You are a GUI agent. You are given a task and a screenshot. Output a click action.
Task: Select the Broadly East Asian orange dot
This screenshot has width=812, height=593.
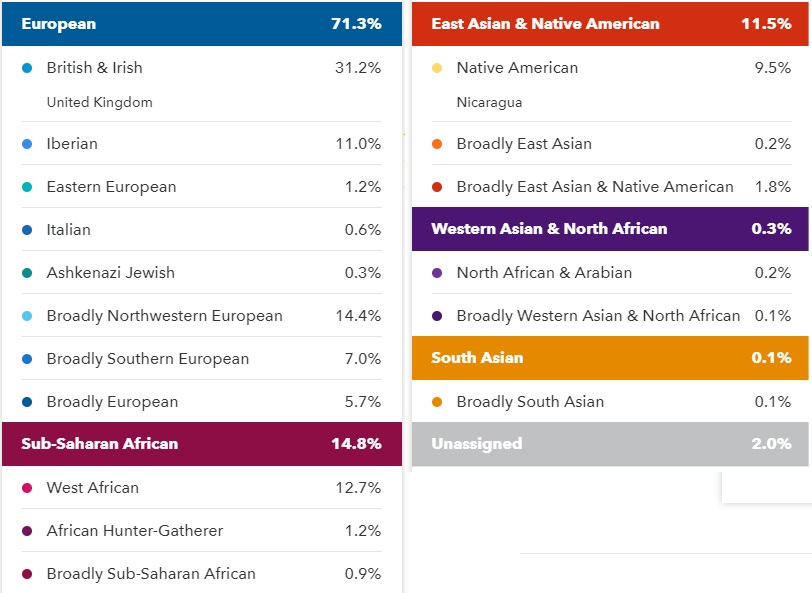[x=437, y=144]
